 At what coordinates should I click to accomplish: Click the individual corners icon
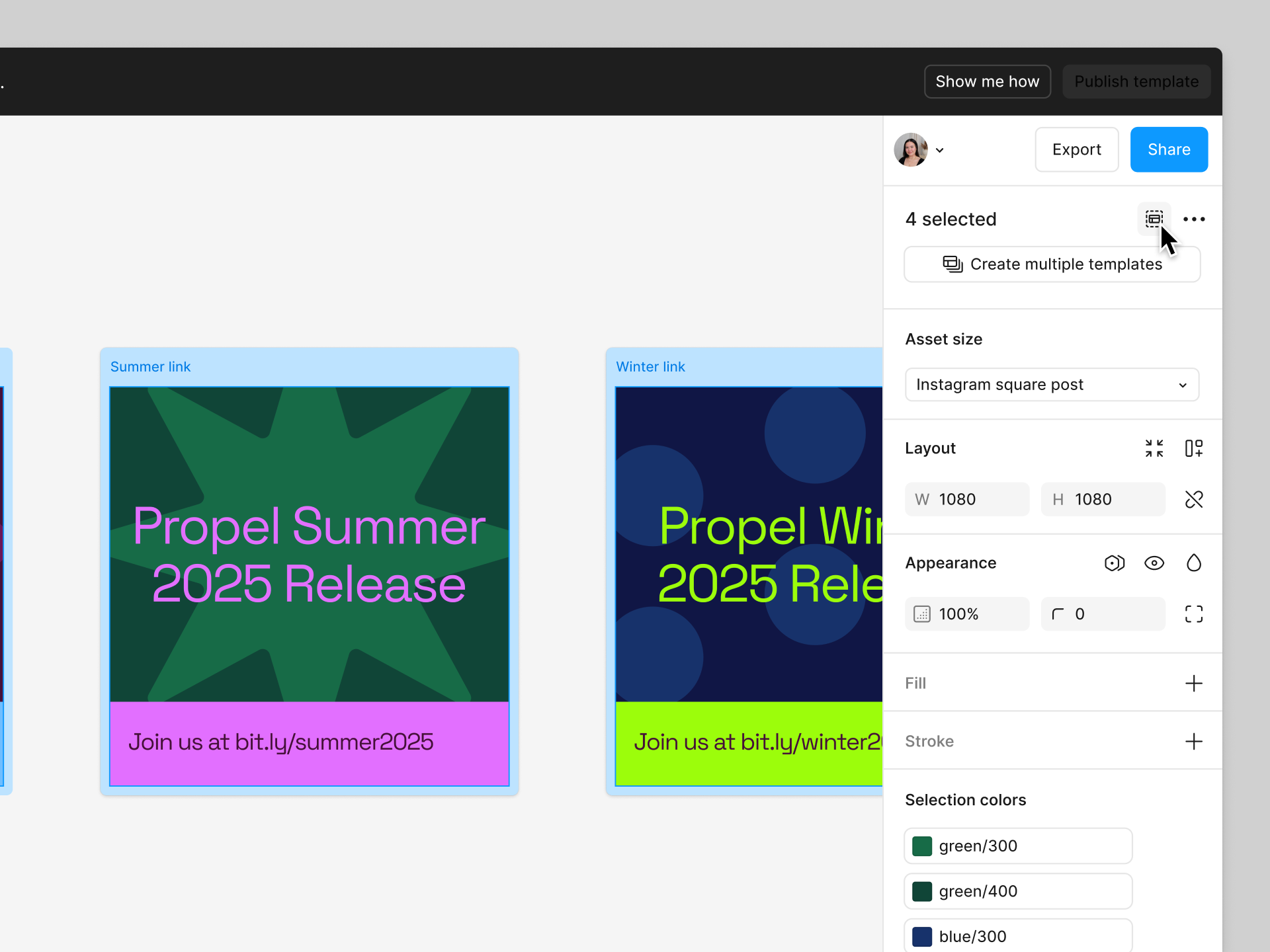tap(1194, 614)
